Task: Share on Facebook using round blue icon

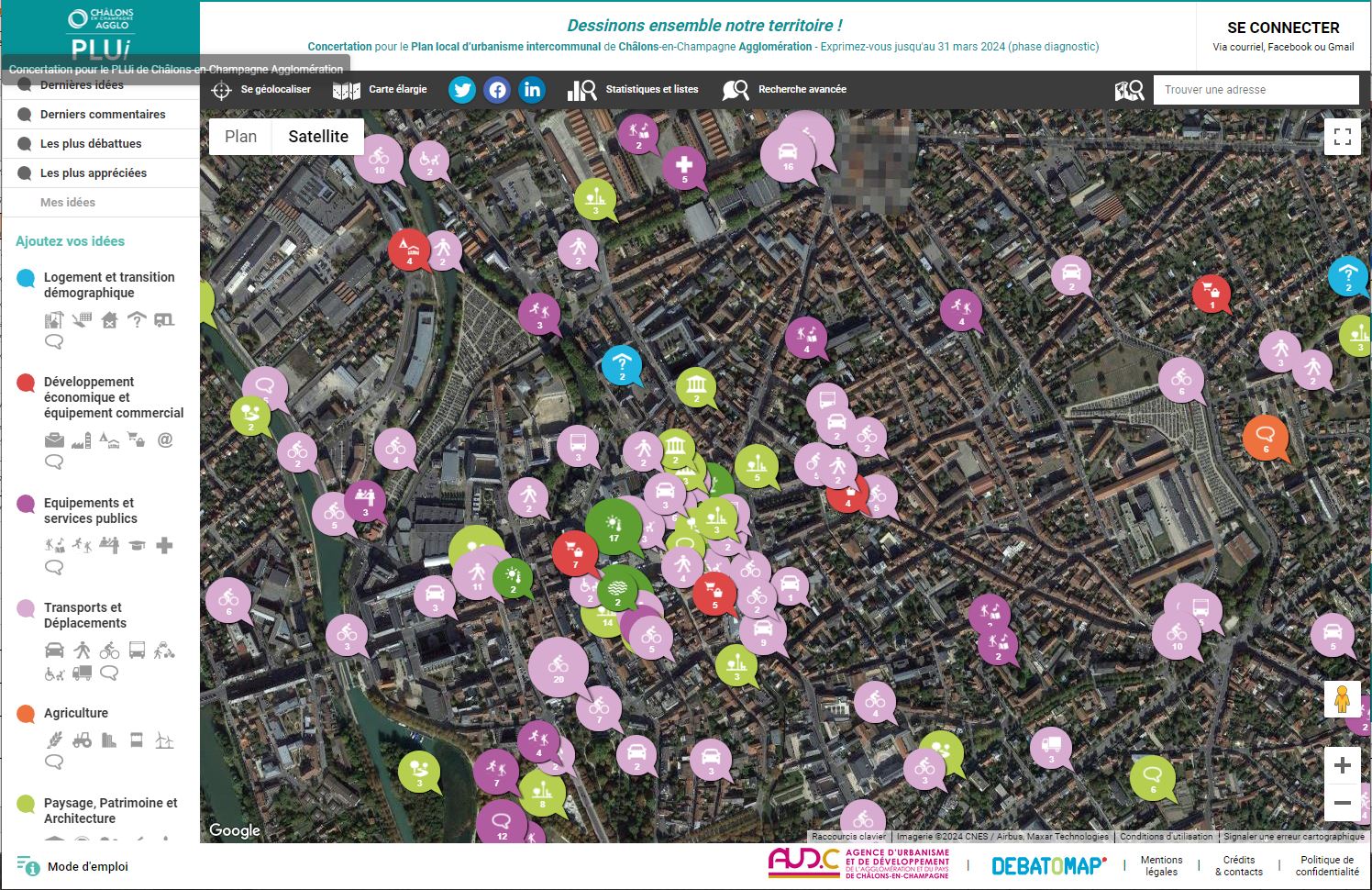Action: 497,90
